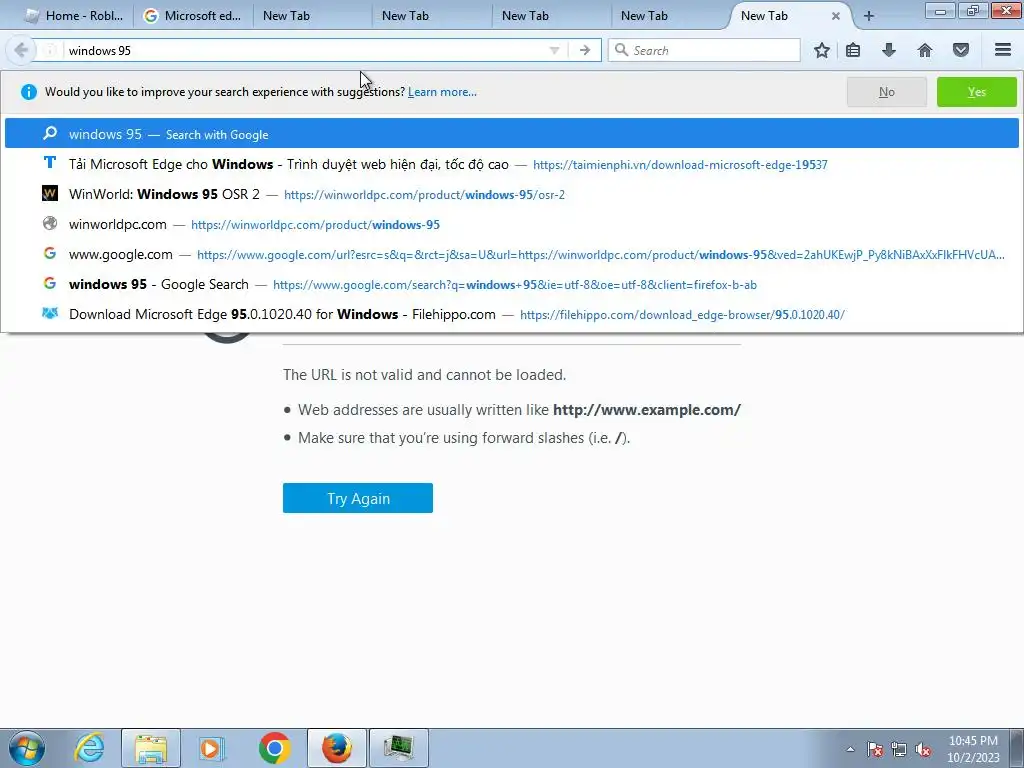Click the magnifier icon in search box
This screenshot has width=1024, height=768.
(x=621, y=50)
